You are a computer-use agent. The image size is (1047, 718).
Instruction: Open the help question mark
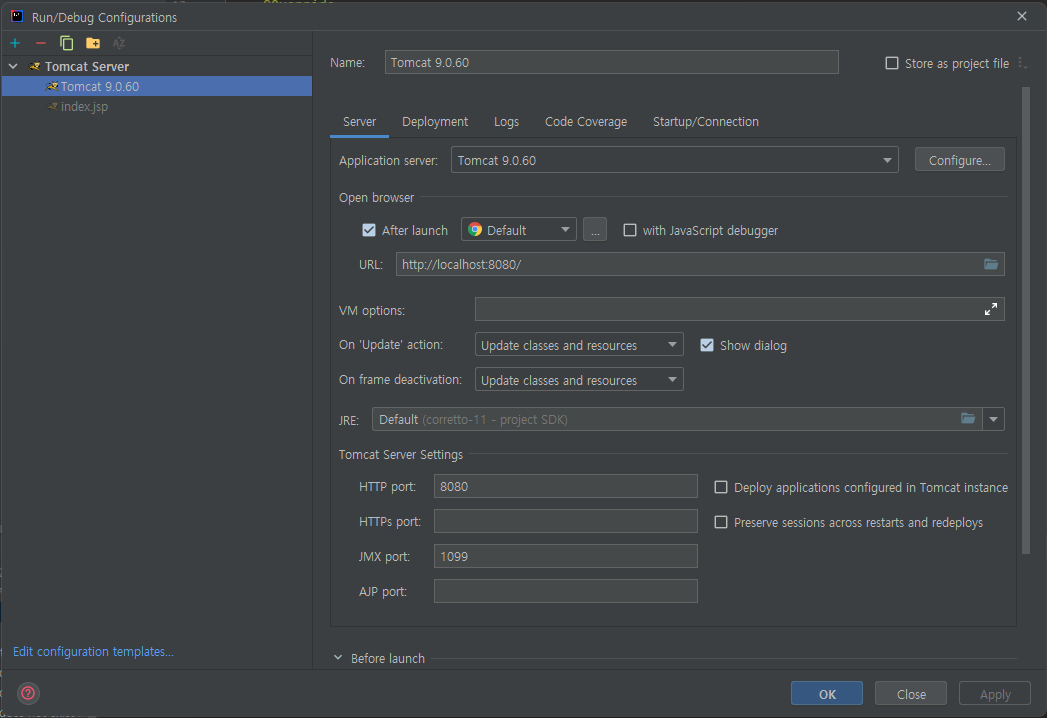28,693
